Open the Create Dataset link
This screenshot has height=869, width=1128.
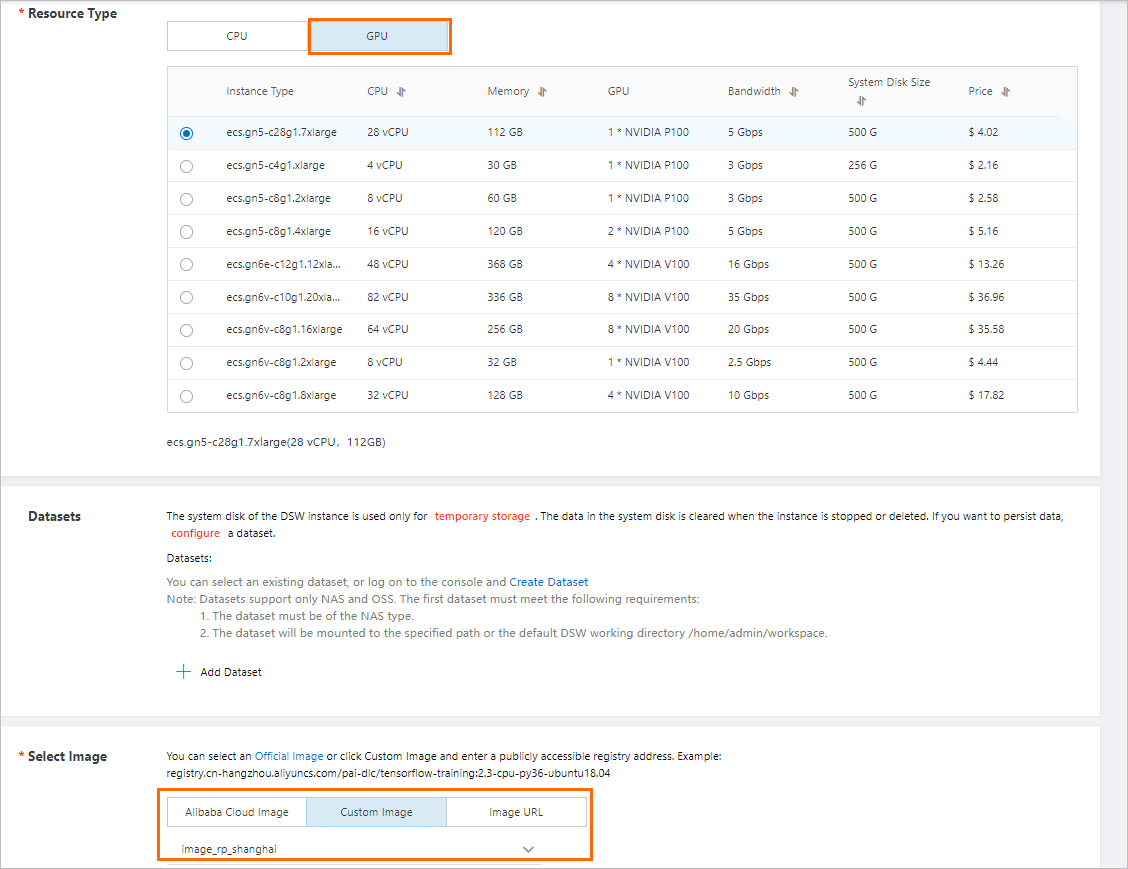(548, 581)
